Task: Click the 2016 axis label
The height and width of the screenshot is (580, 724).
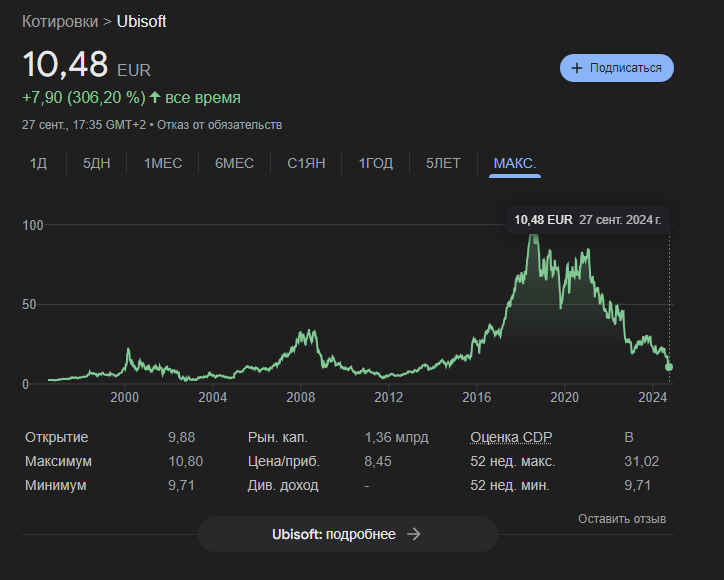Action: point(477,397)
